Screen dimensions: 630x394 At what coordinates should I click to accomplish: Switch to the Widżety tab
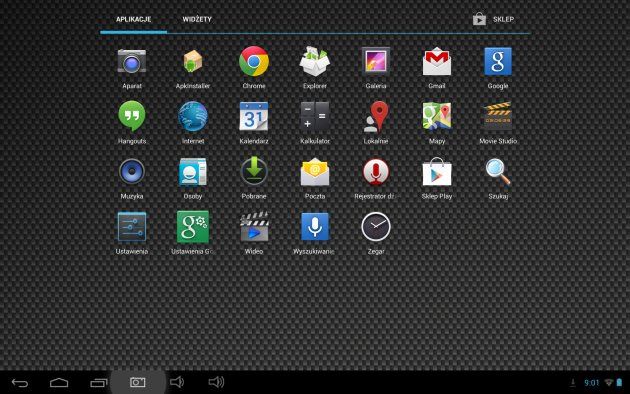tap(197, 19)
